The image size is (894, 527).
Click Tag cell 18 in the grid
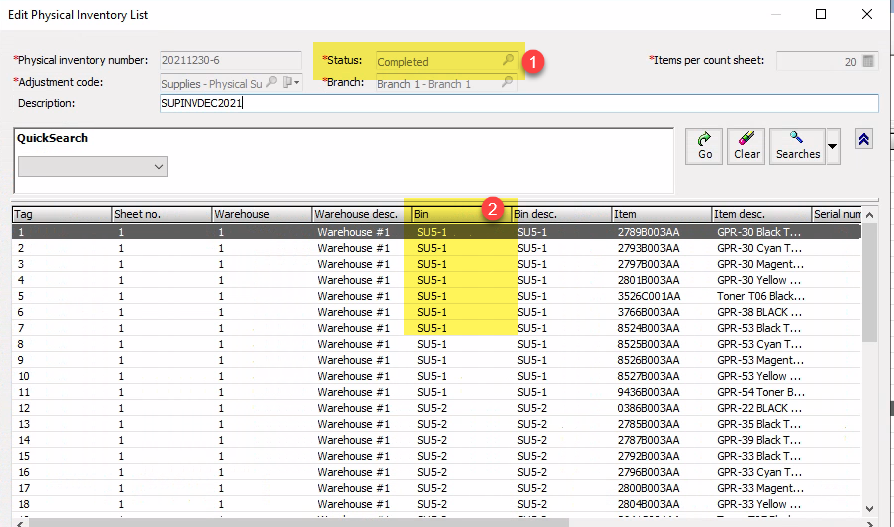(x=24, y=504)
